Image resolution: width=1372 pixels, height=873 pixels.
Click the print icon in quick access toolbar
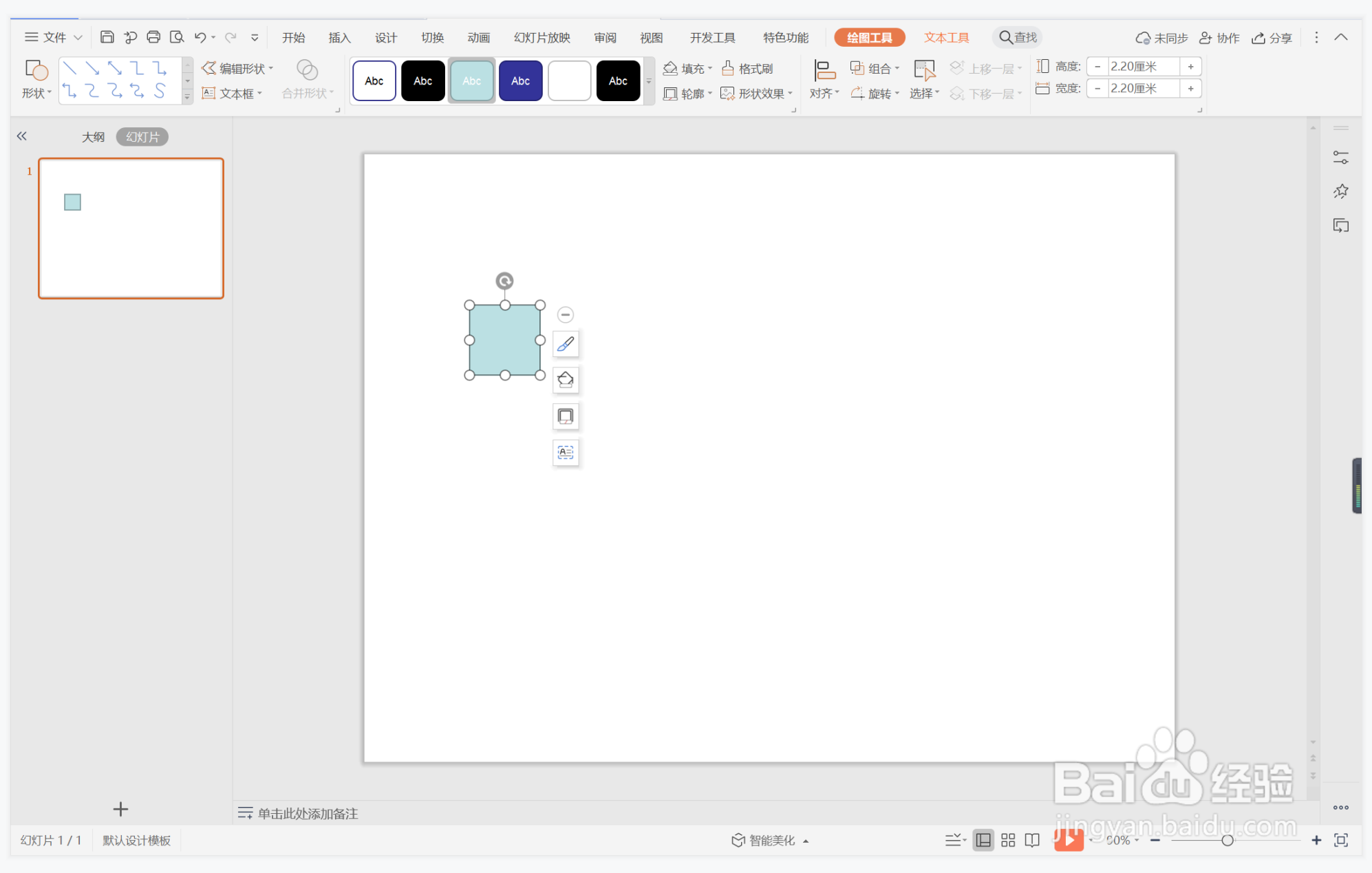coord(153,37)
